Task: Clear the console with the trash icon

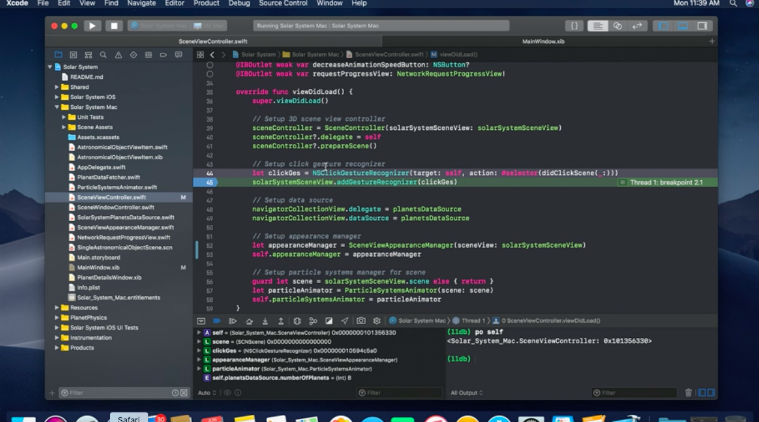Action: tap(688, 392)
